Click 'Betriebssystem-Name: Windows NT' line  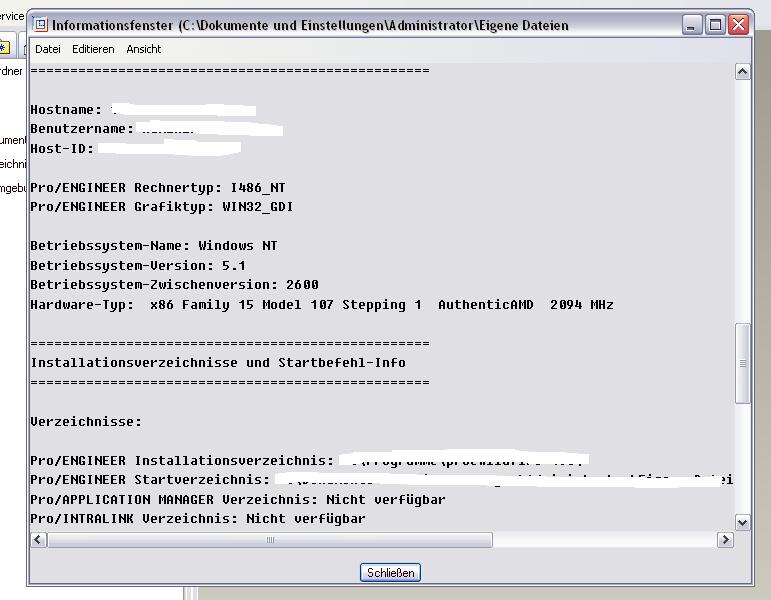coord(154,245)
